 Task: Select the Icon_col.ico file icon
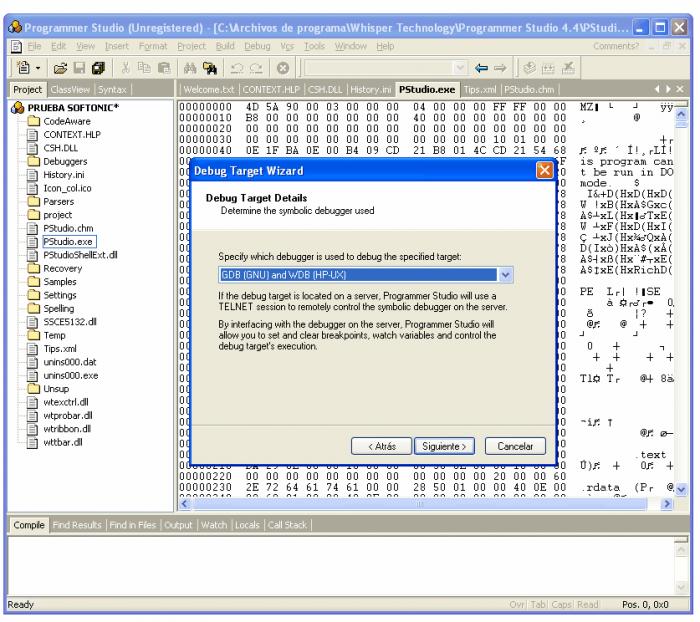pyautogui.click(x=33, y=188)
